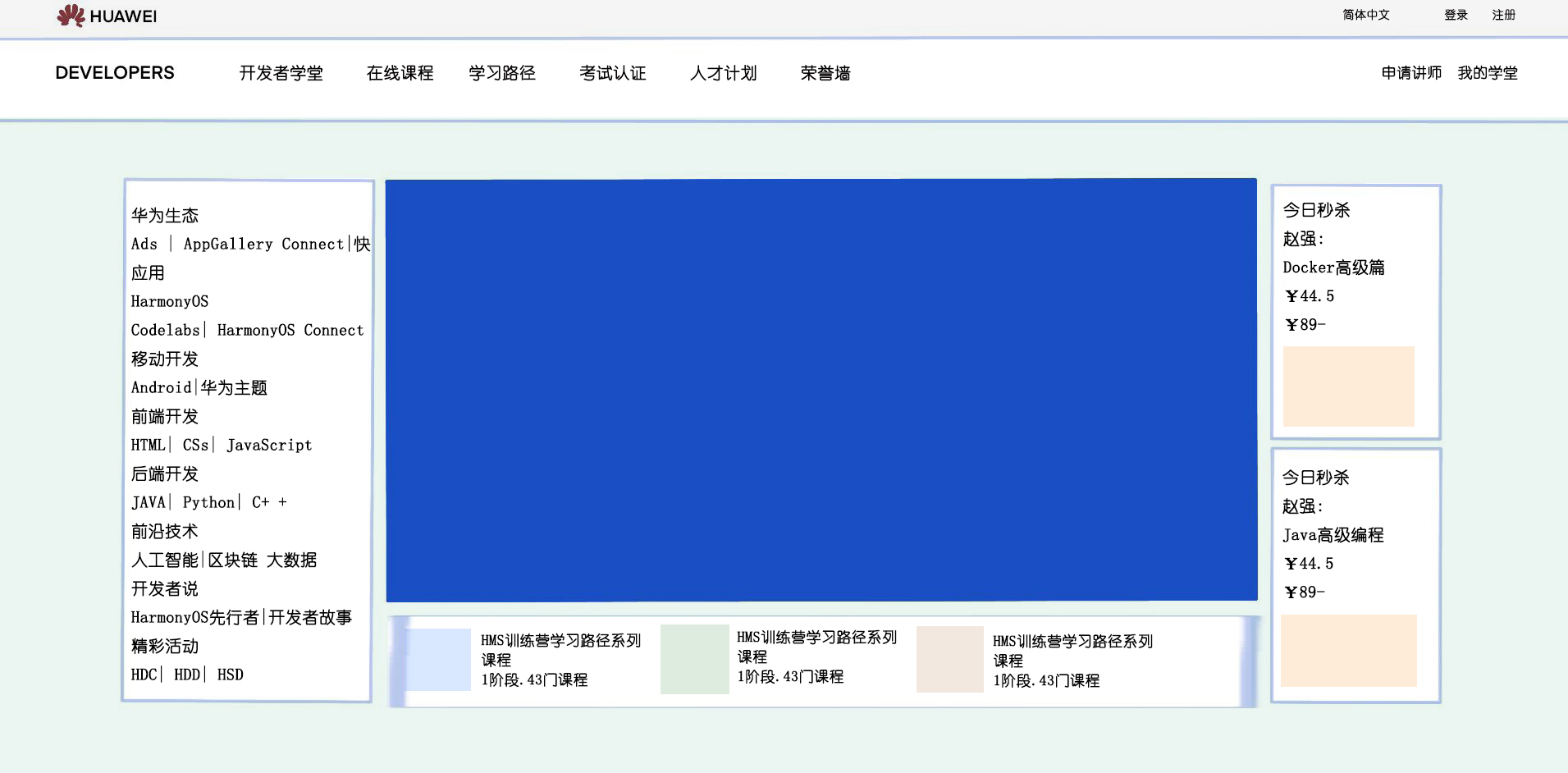Click the large blue banner image
The image size is (1568, 773).
821,390
